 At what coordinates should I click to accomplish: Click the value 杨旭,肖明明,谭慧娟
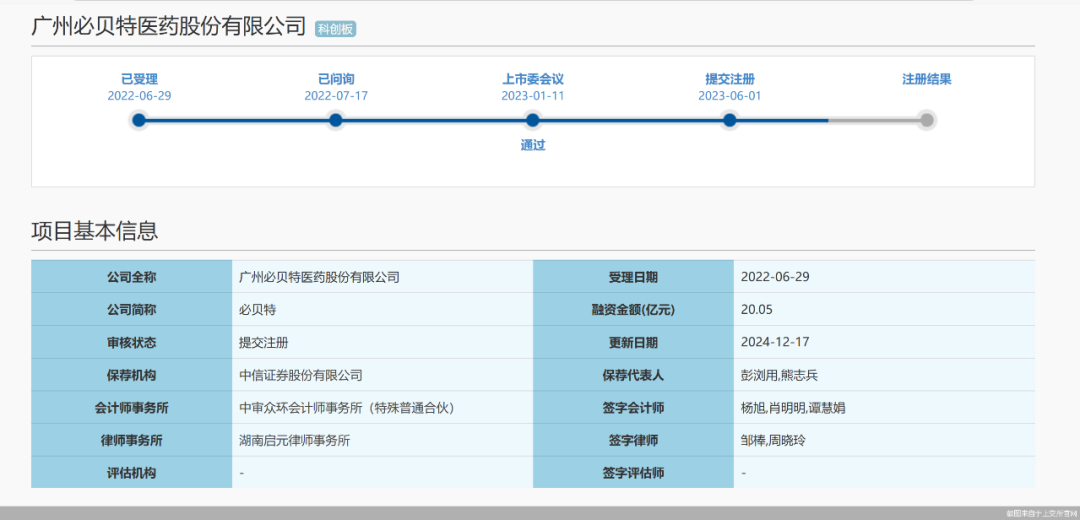tap(793, 408)
